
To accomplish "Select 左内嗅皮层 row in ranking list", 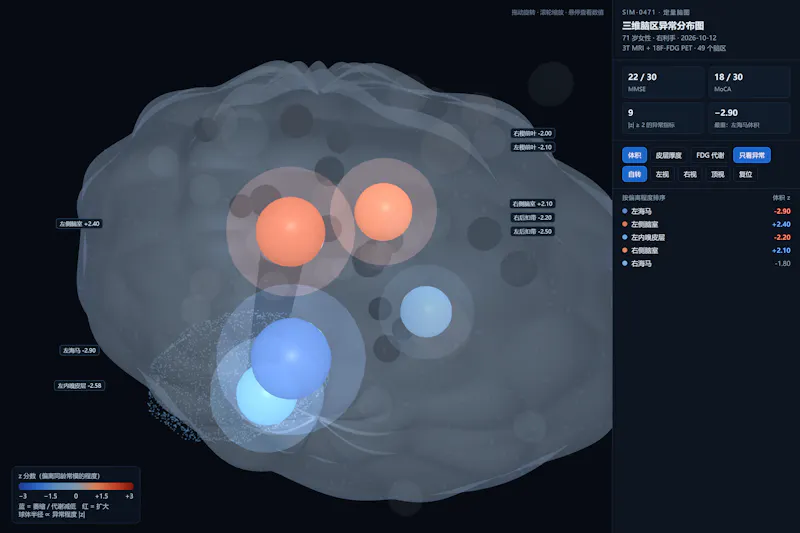I will point(706,237).
